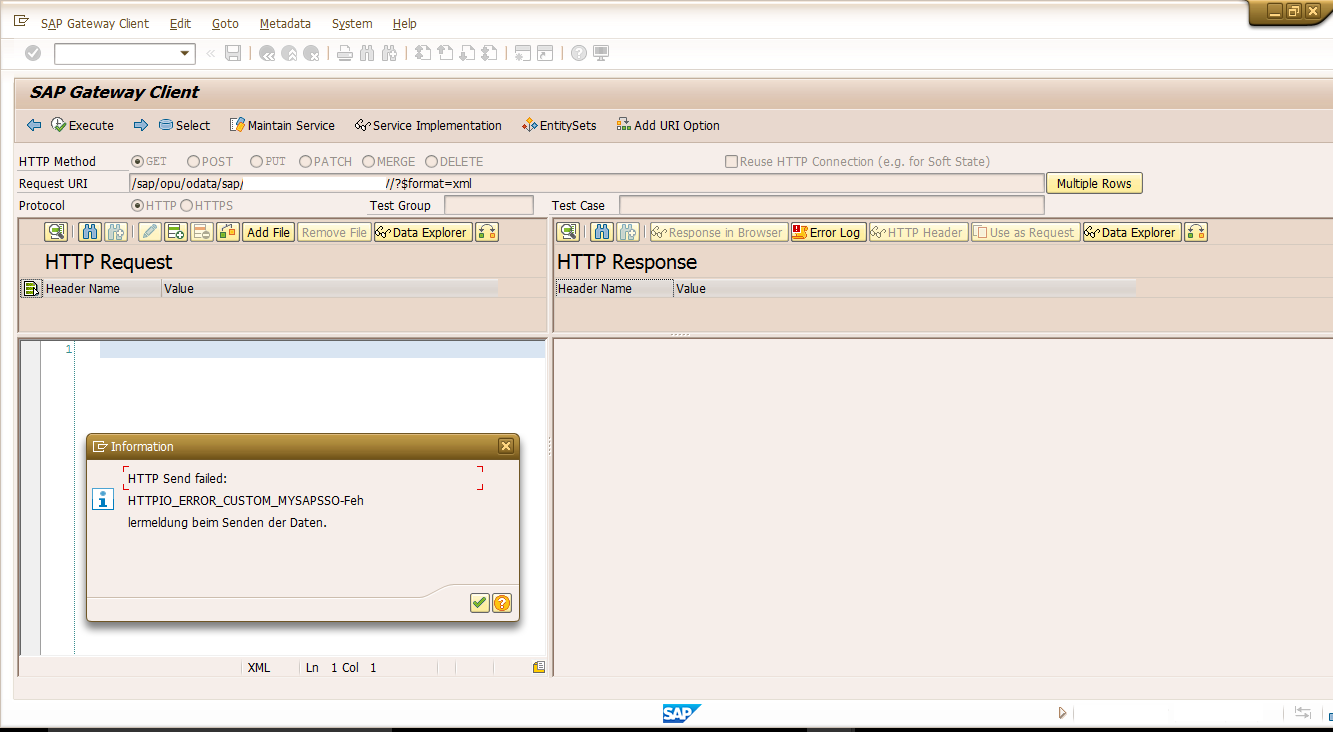This screenshot has width=1333, height=732.
Task: Select the MERGE HTTP method radio button
Action: (x=368, y=161)
